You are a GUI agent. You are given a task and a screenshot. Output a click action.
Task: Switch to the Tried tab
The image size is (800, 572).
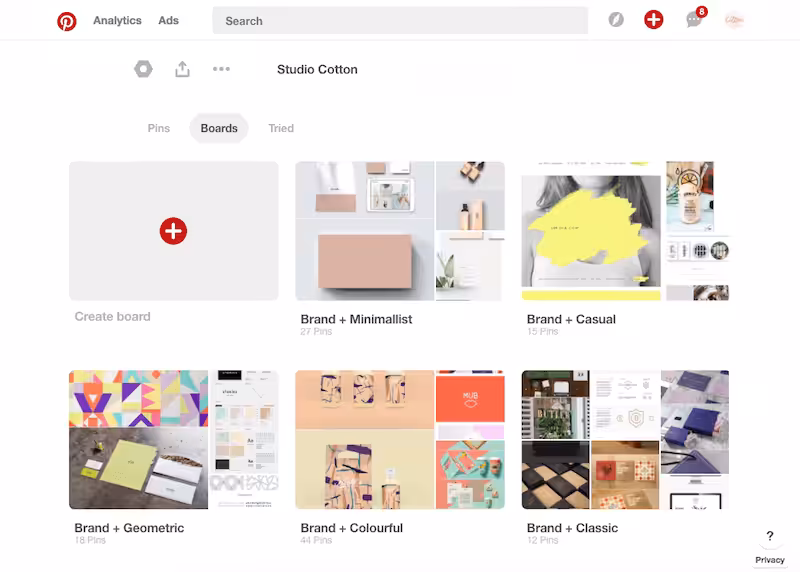(x=281, y=128)
